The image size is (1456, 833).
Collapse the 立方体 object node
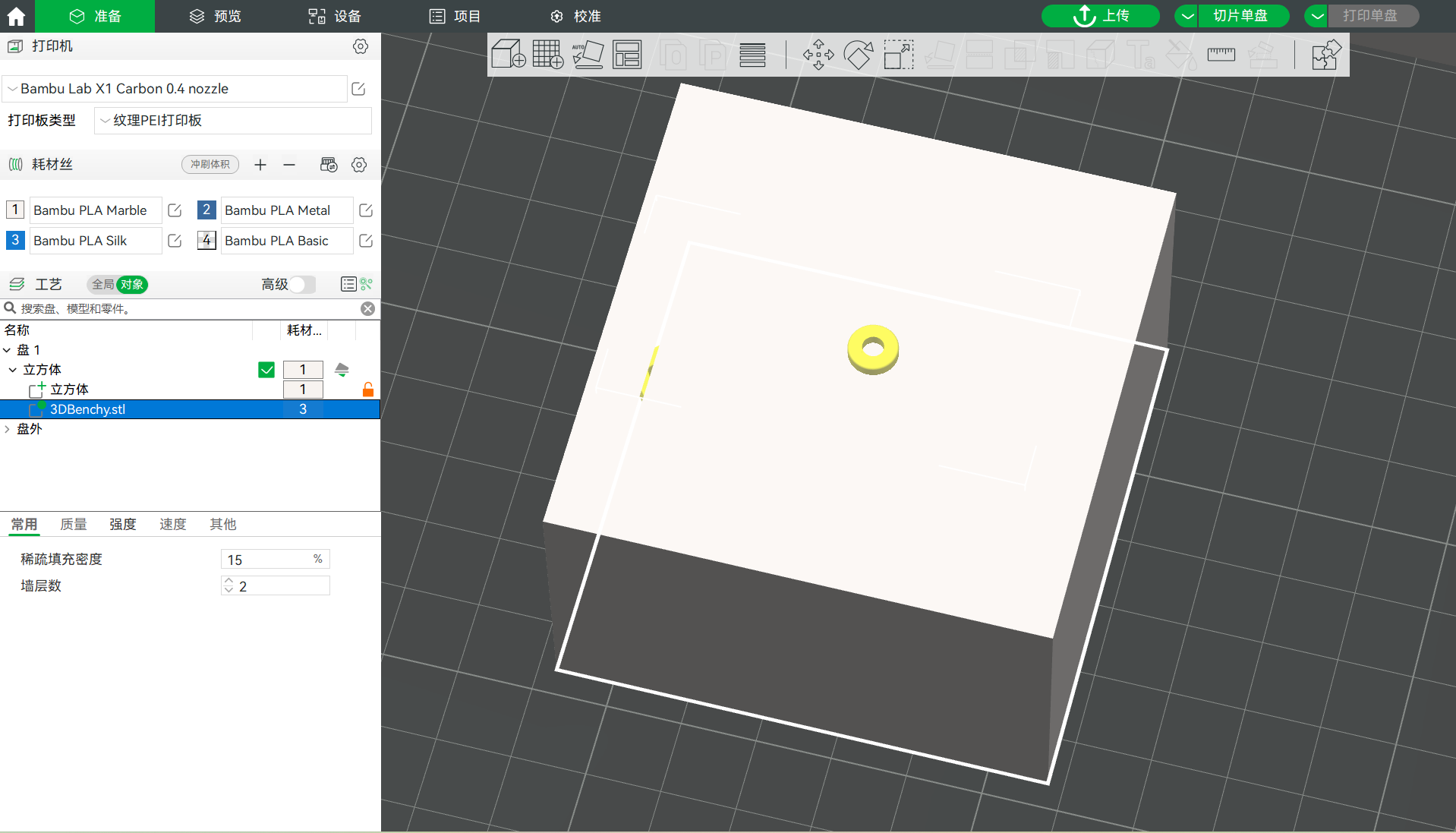tap(13, 370)
